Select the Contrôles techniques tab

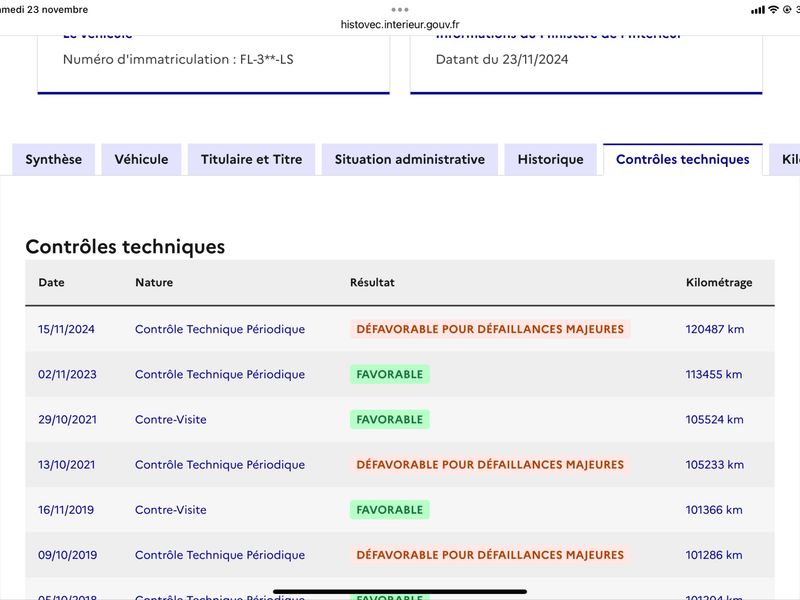(x=683, y=159)
